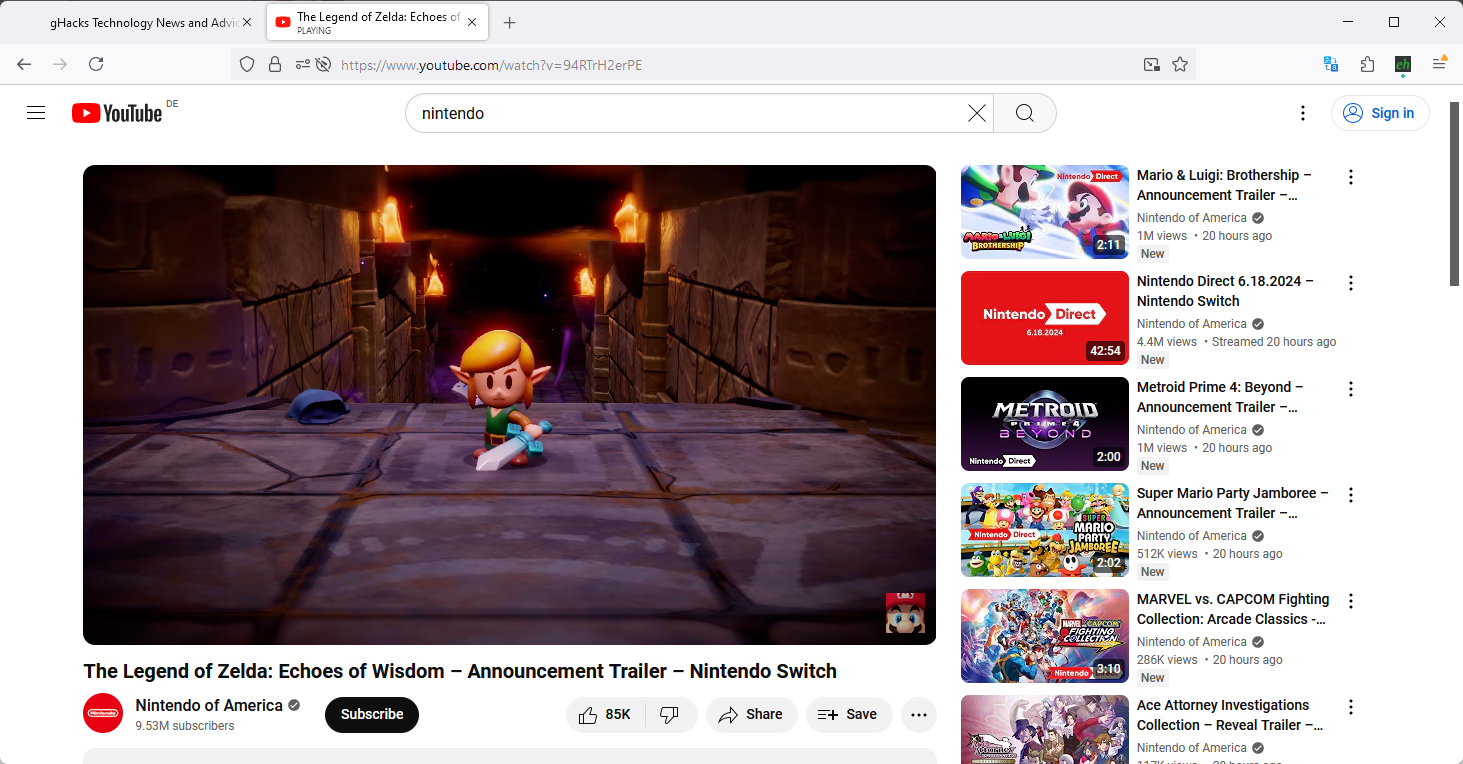The width and height of the screenshot is (1463, 764).
Task: Open site permissions icon in address bar
Action: click(303, 64)
